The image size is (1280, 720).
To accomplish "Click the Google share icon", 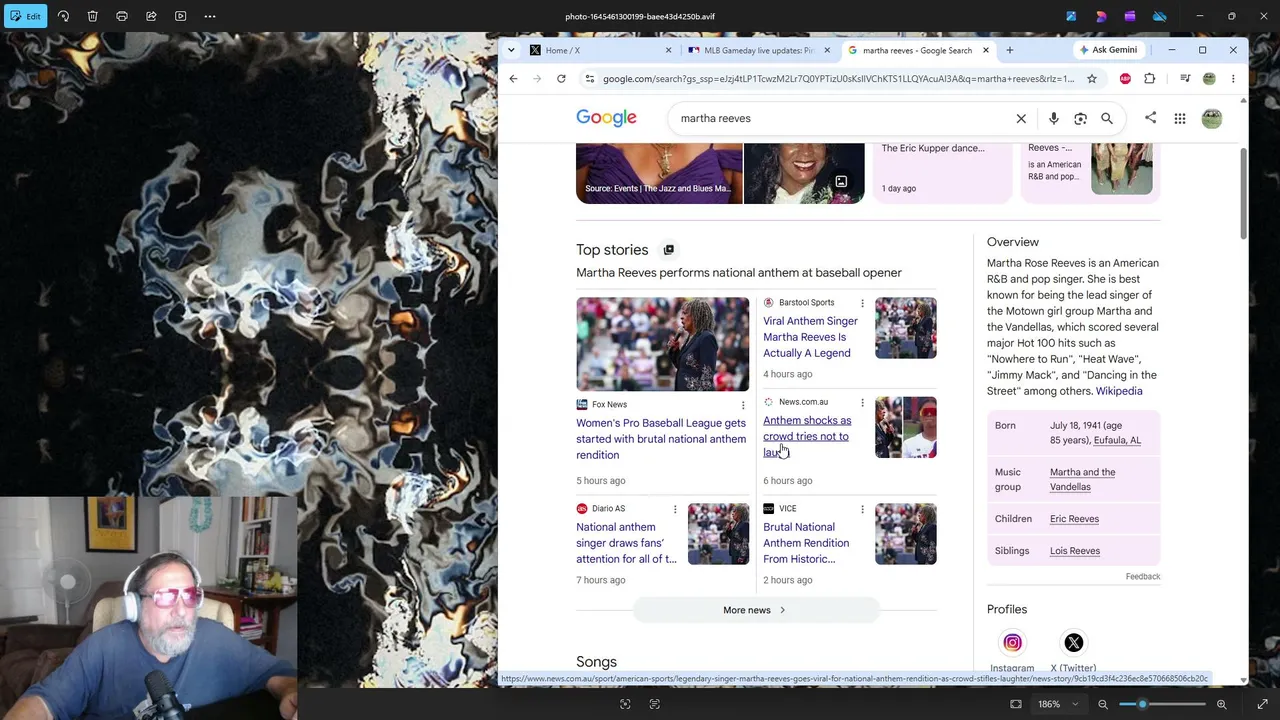I will click(x=1150, y=118).
